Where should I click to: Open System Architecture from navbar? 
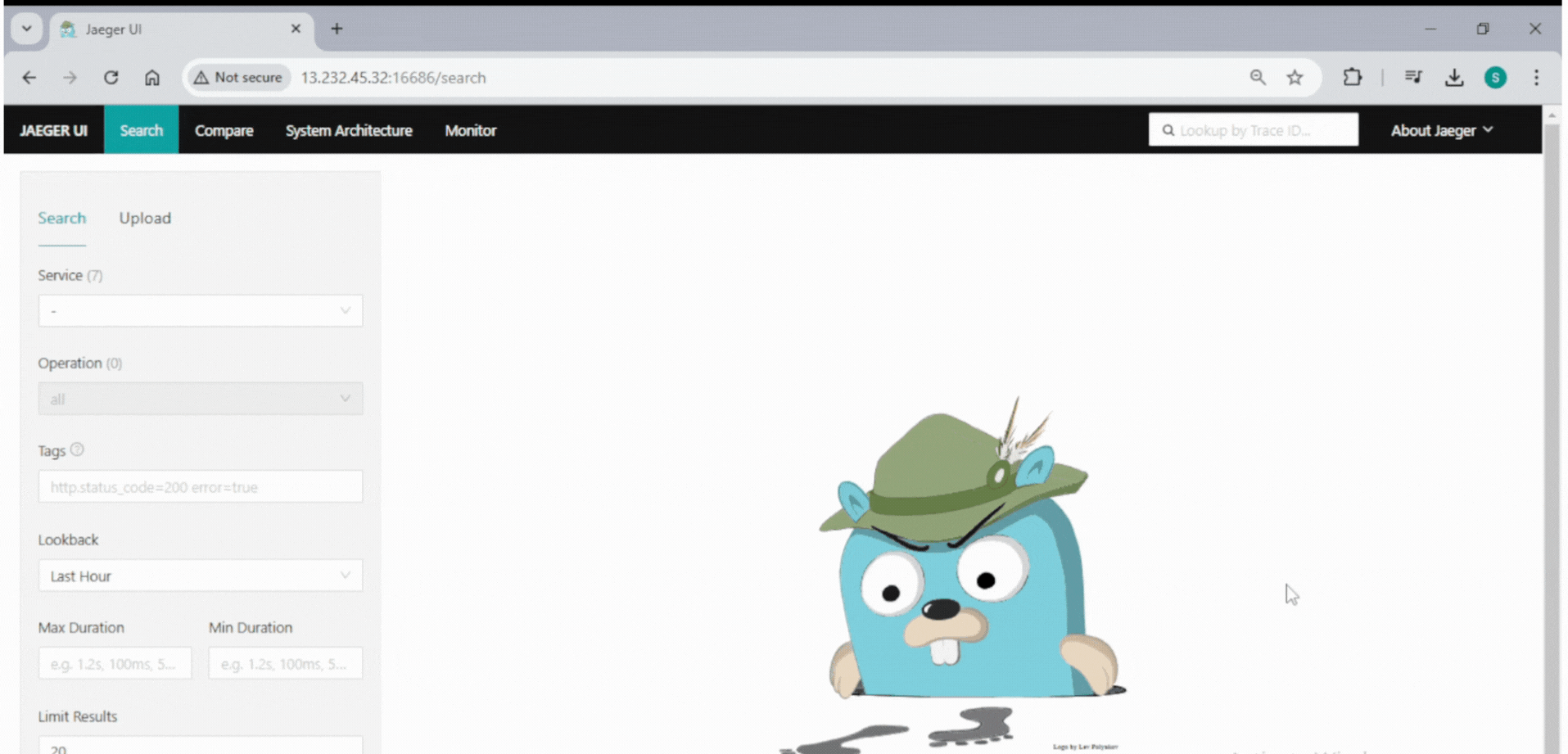pos(349,130)
